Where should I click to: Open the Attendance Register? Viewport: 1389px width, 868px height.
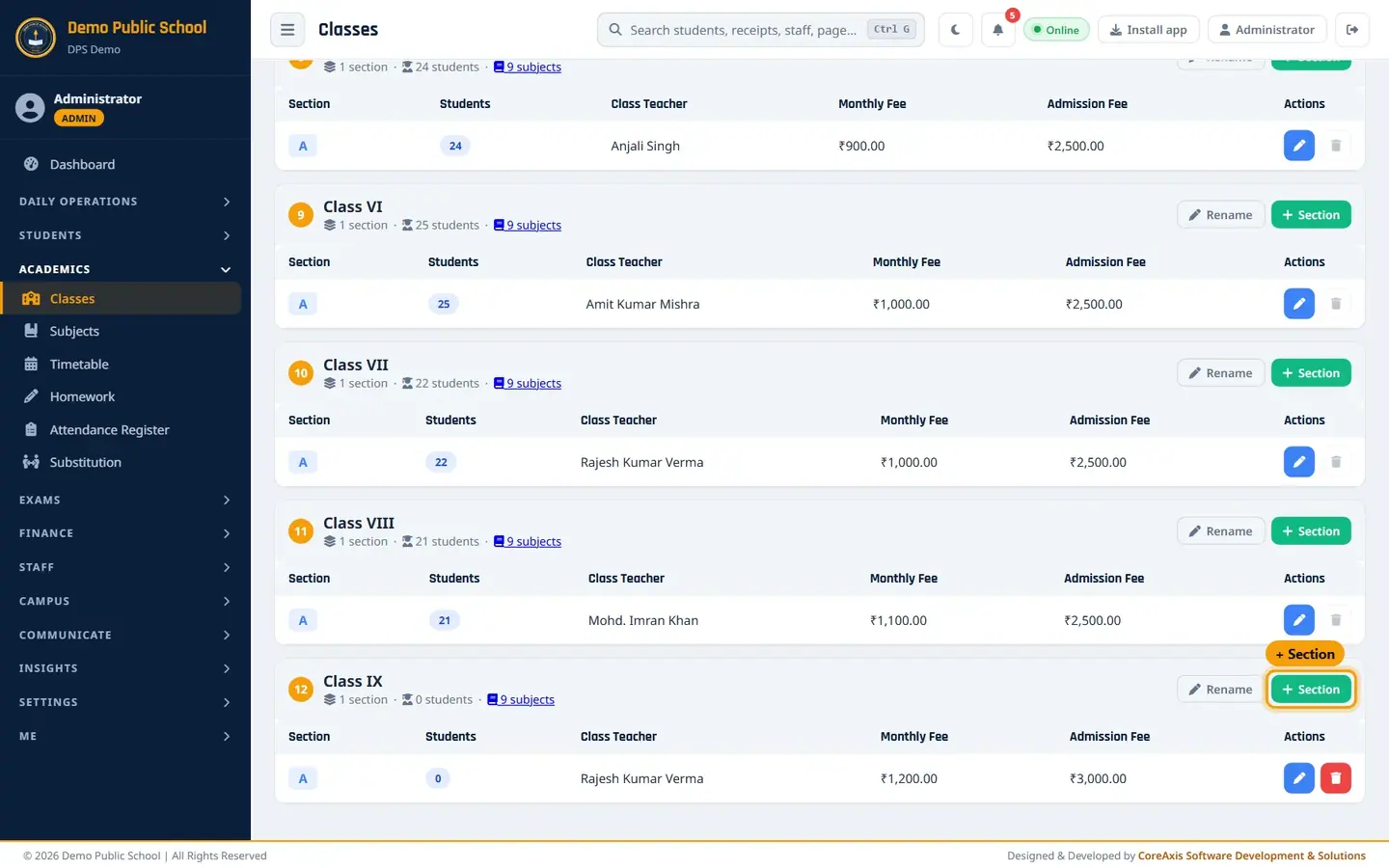coord(122,430)
